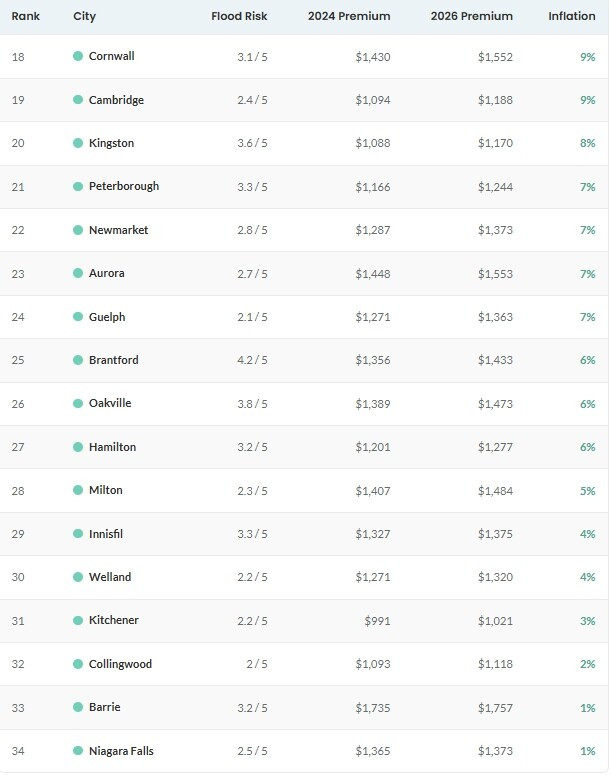Open the Peterborough city name
This screenshot has height=775, width=611.
(123, 186)
